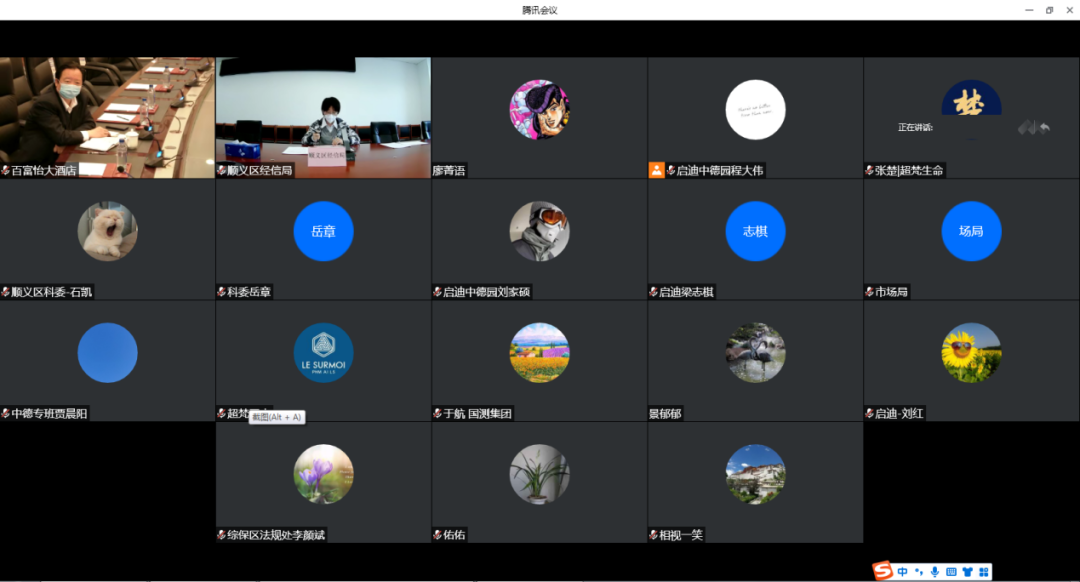Viewport: 1080px width, 582px height.
Task: Click muted mic icon beside 顺义区经信局
Action: pyautogui.click(x=222, y=170)
